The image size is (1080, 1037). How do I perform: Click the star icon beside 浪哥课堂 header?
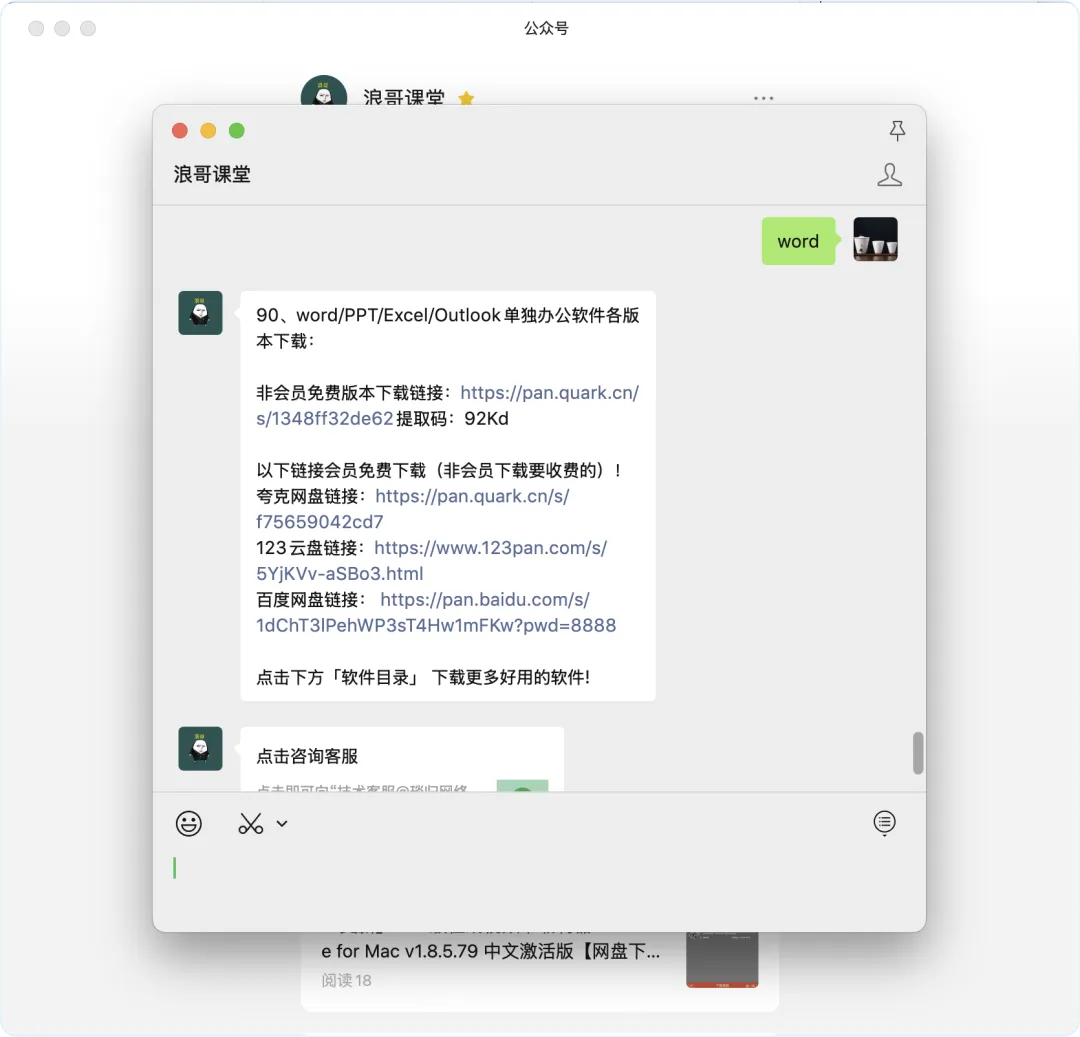(466, 98)
